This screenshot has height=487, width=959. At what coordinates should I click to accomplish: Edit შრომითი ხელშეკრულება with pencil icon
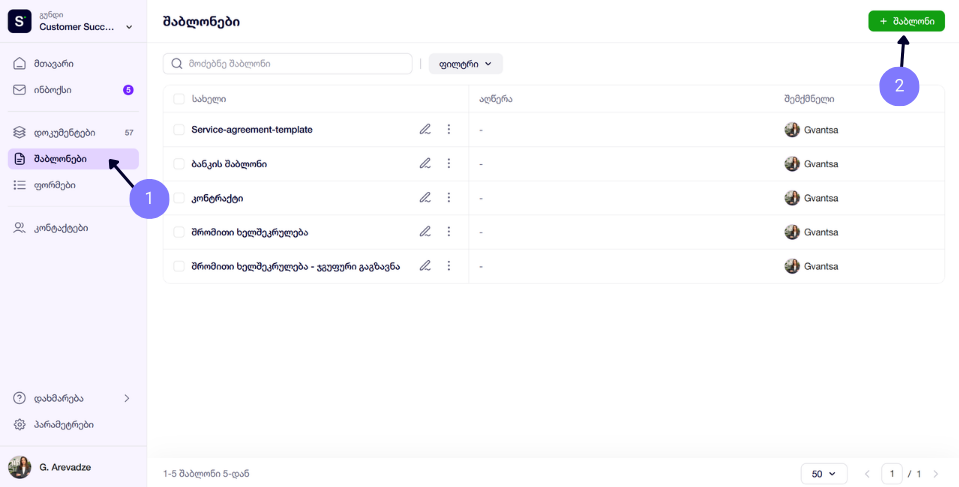tap(425, 232)
